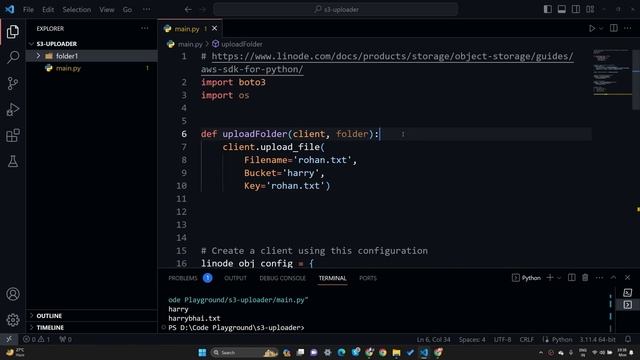Click the code minimap overview
640x360 pixels.
(x=611, y=72)
